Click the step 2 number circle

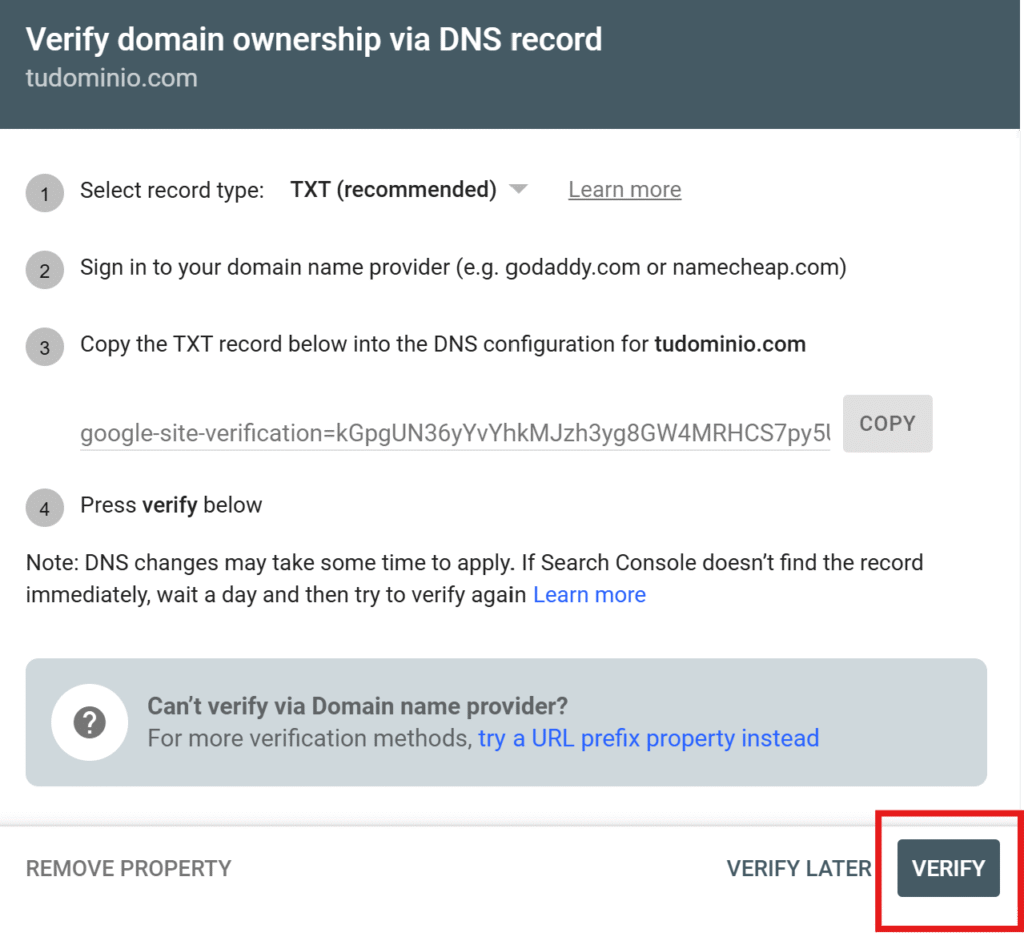pos(44,270)
